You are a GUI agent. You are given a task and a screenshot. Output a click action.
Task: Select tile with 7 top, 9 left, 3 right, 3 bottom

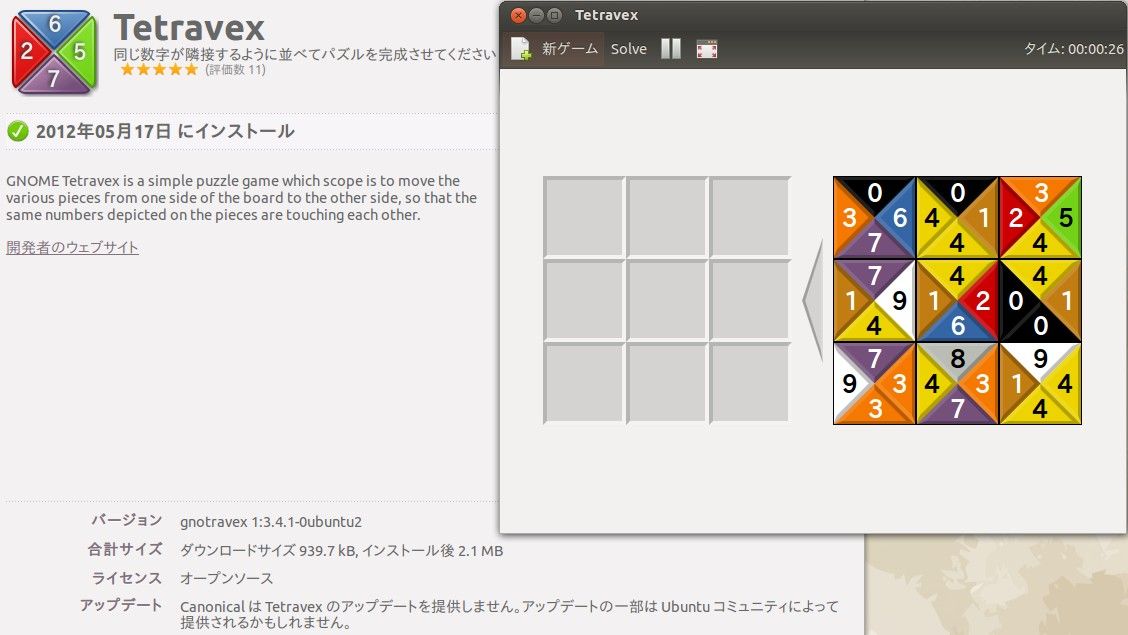click(x=874, y=383)
